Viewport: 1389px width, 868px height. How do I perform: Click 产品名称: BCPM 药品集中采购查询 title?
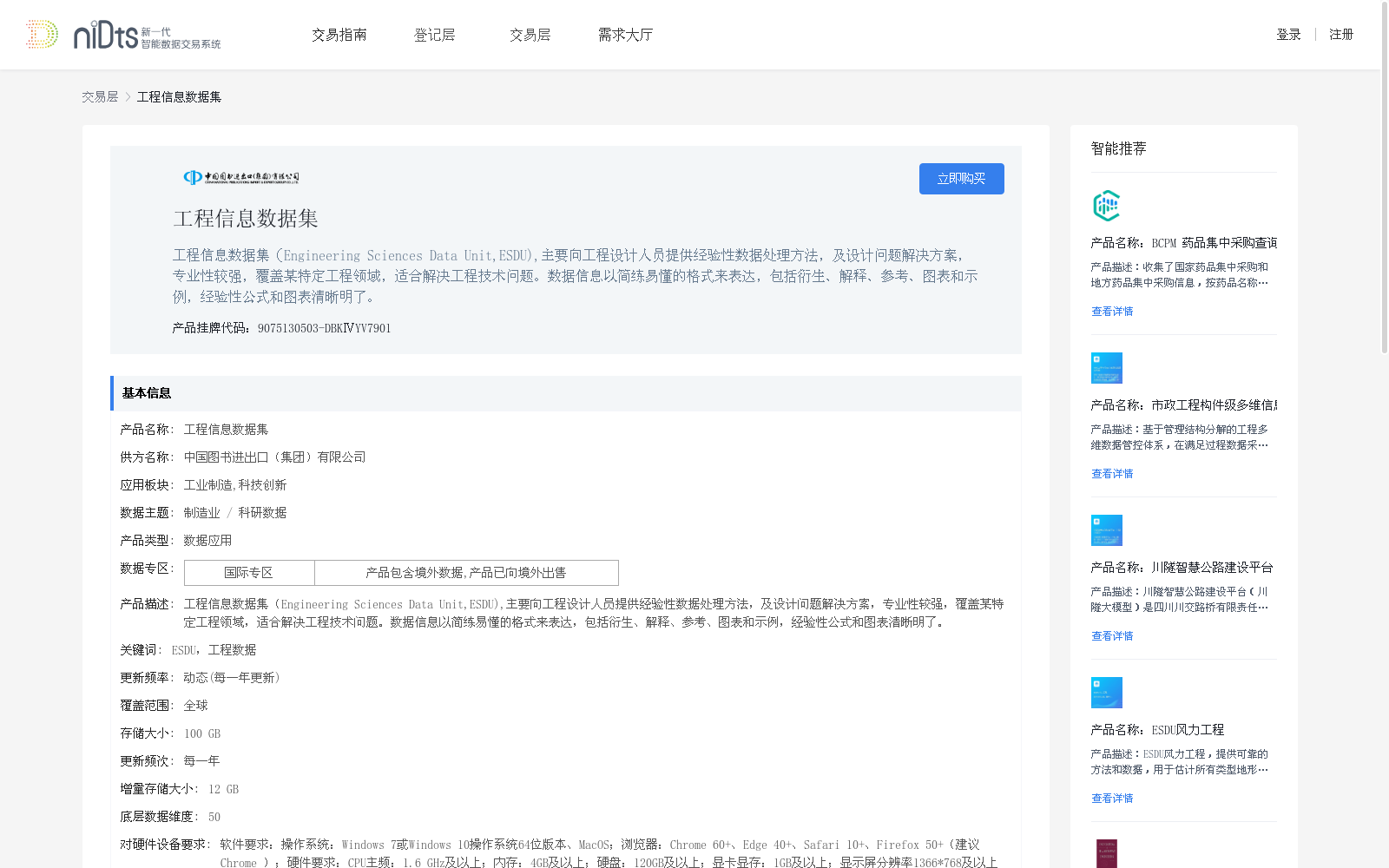[x=1183, y=243]
